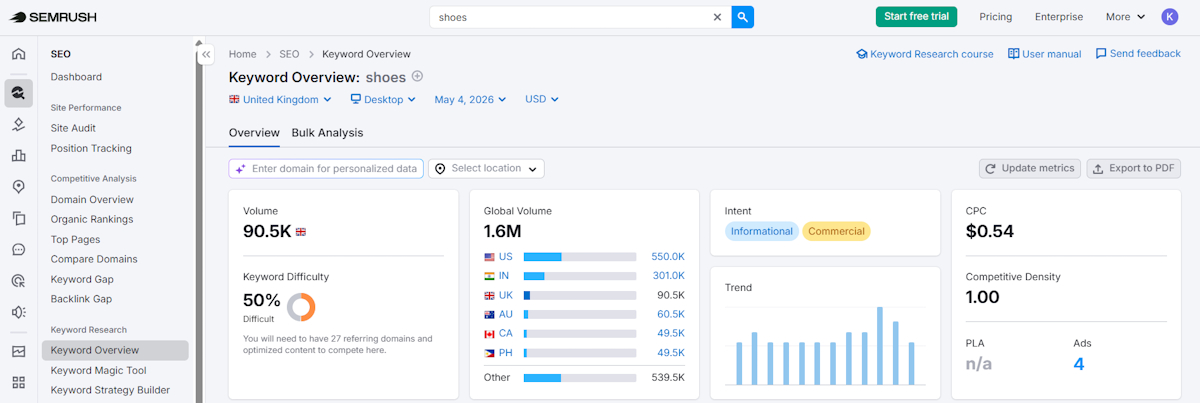This screenshot has width=1200, height=403.
Task: Open the PH global volume link
Action: pyautogui.click(x=670, y=353)
